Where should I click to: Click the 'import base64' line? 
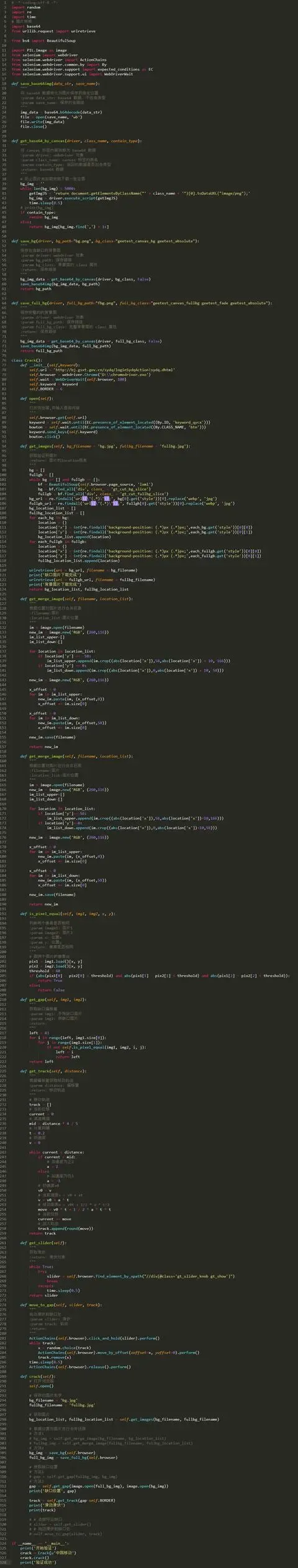pyautogui.click(x=26, y=27)
